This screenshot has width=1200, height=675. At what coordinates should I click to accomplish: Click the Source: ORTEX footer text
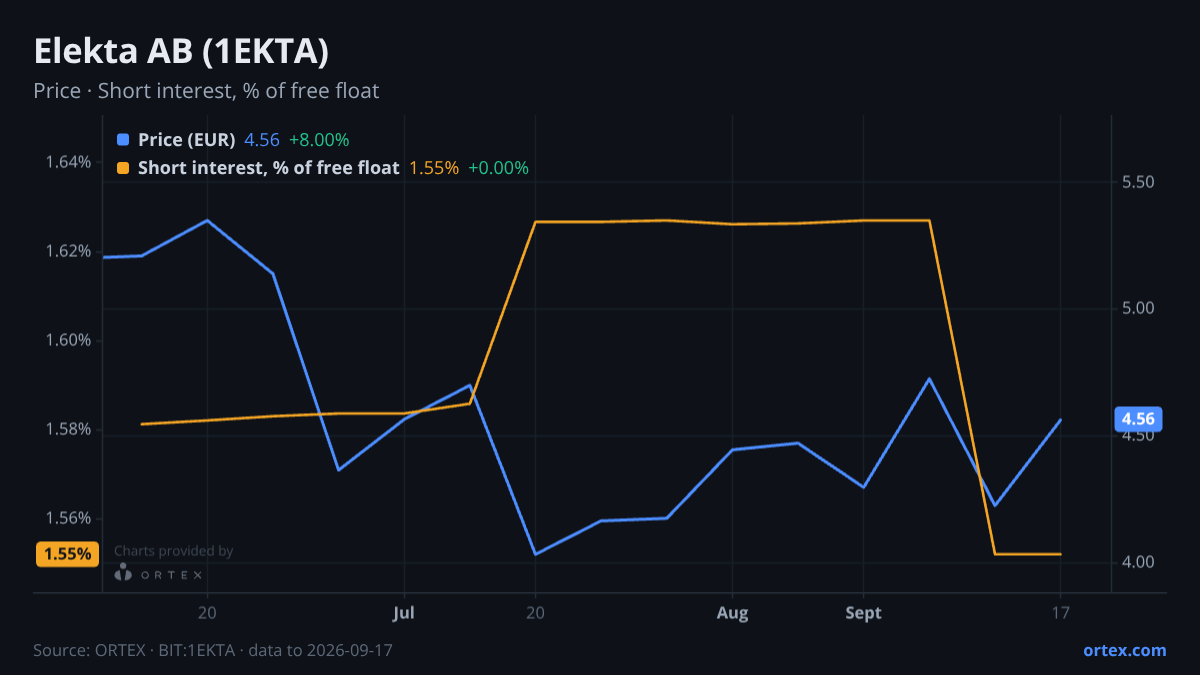pos(213,650)
